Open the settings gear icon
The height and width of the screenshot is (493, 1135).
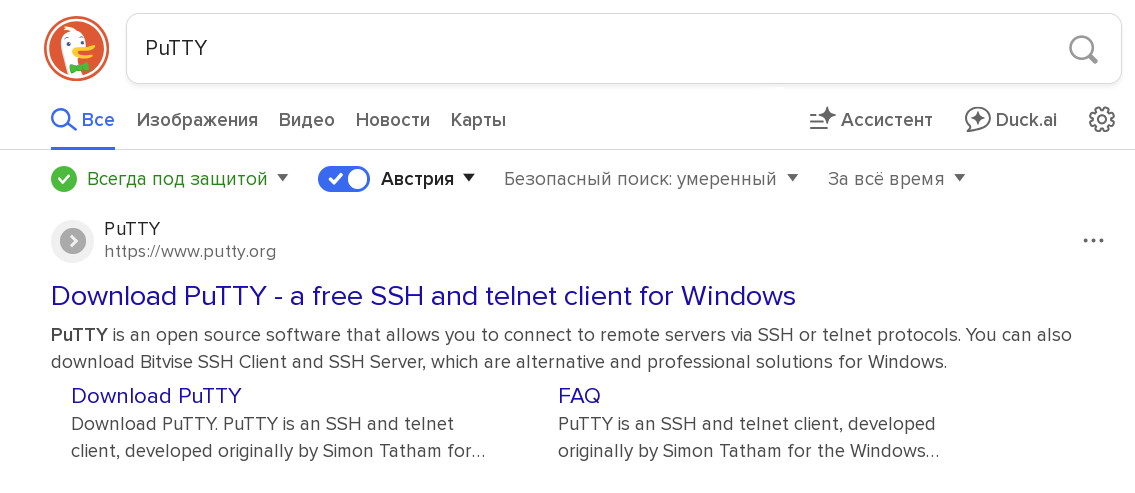(1101, 120)
